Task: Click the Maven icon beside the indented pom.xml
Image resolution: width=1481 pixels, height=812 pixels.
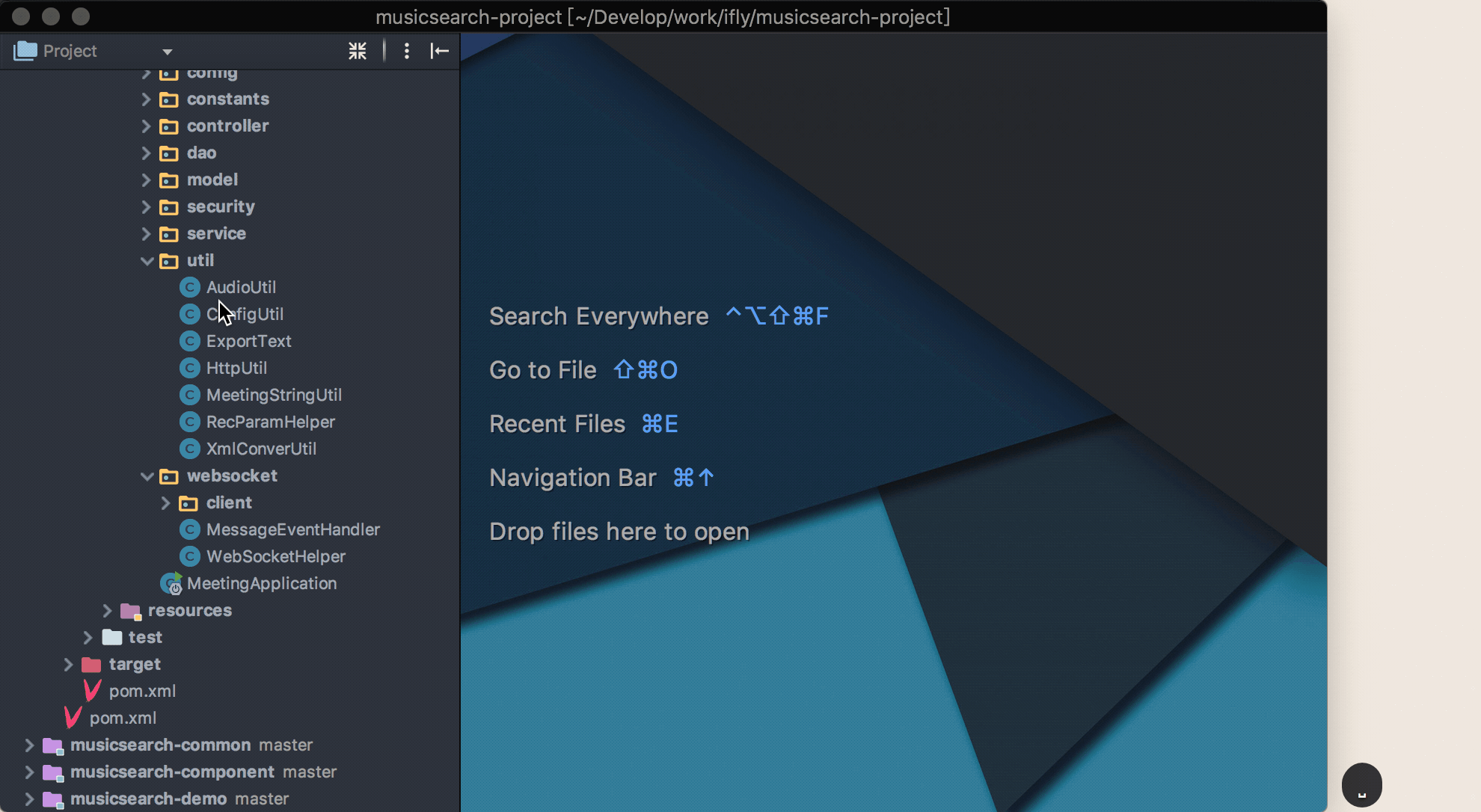Action: [92, 691]
